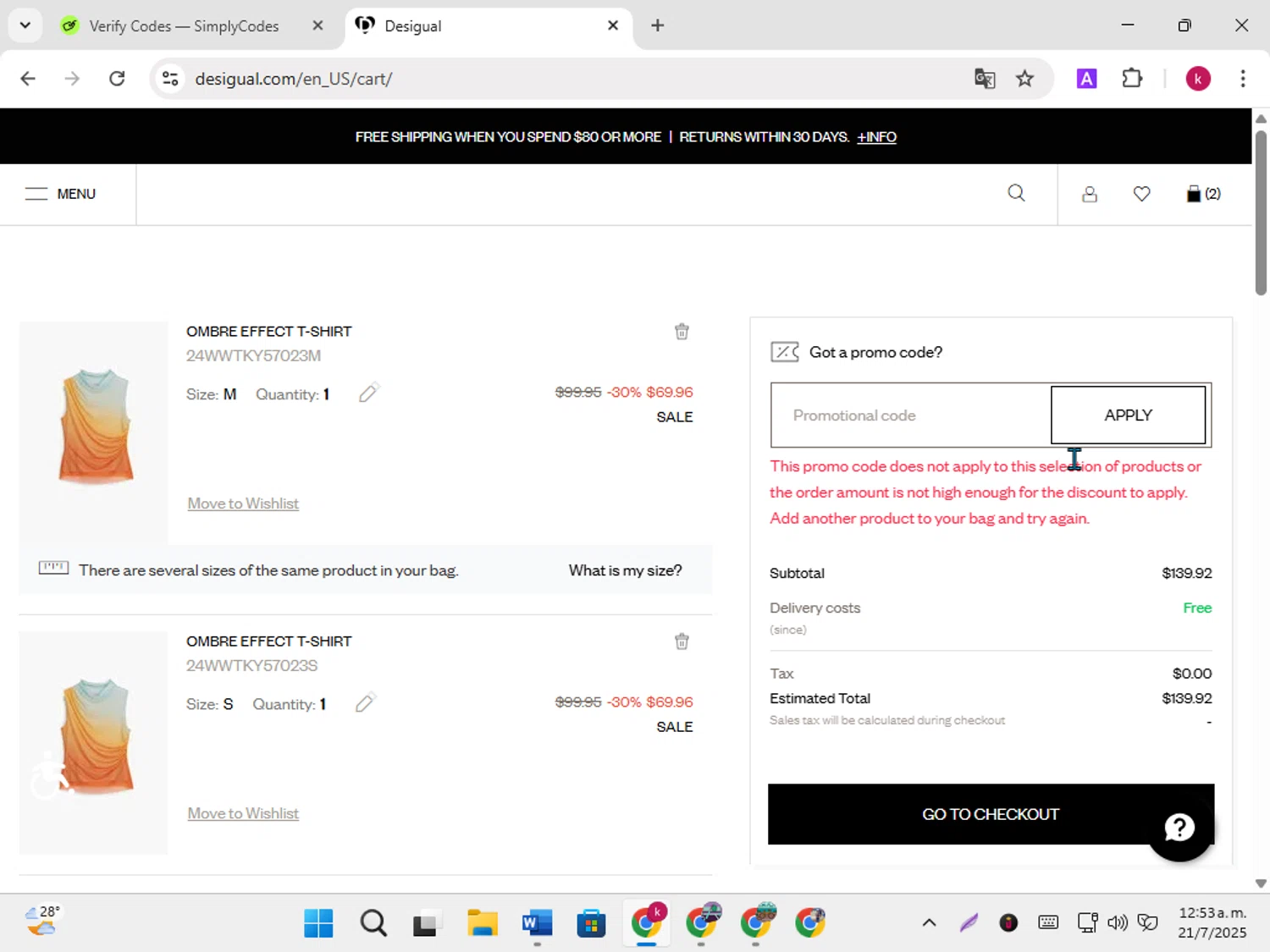
Task: Edit size M T-shirt with pencil icon
Action: click(x=368, y=393)
